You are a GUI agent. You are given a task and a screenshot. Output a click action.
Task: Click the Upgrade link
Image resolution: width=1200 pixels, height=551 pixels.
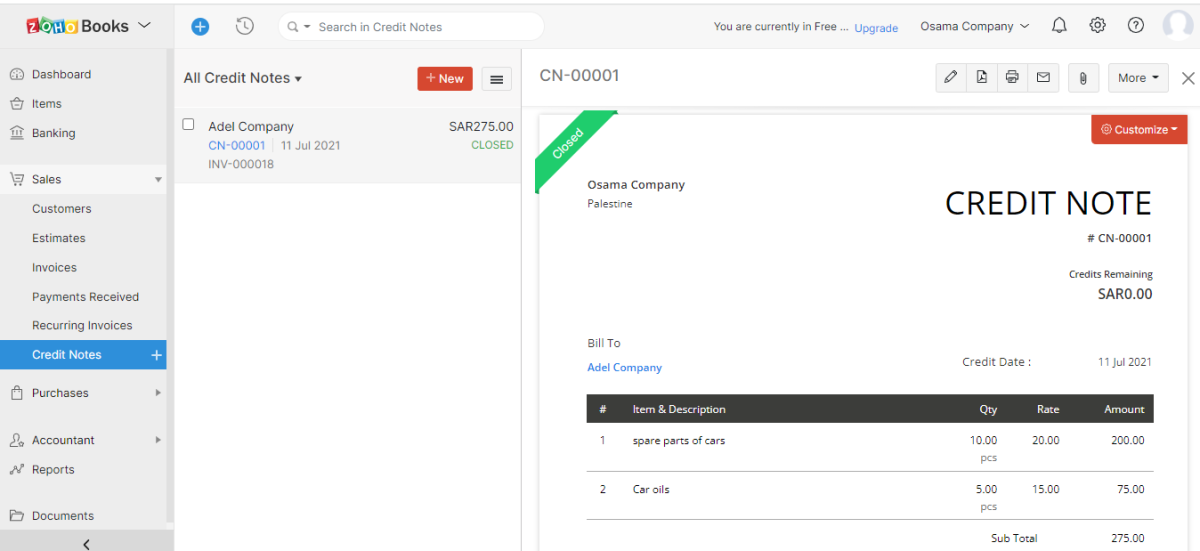tap(876, 28)
